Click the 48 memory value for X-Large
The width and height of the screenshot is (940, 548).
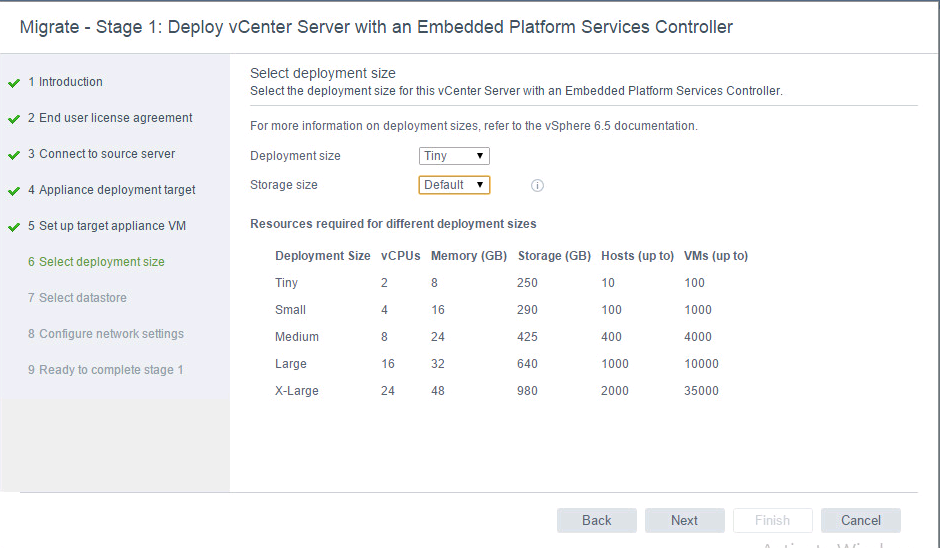[x=438, y=390]
